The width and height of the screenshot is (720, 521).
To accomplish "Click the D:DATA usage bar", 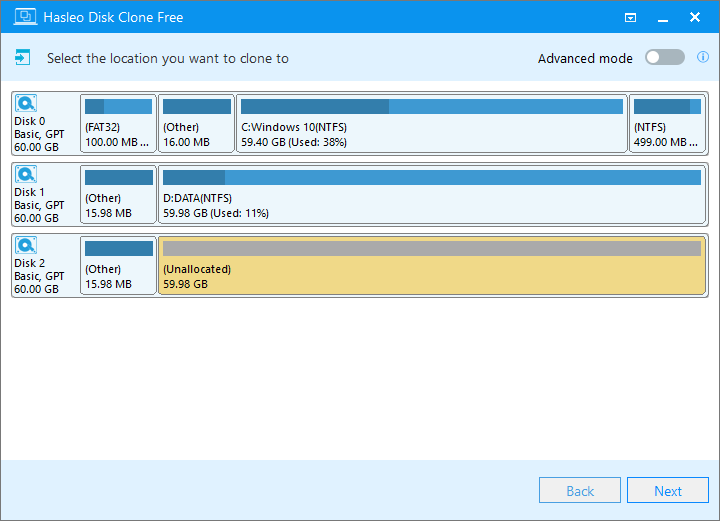I will [432, 178].
